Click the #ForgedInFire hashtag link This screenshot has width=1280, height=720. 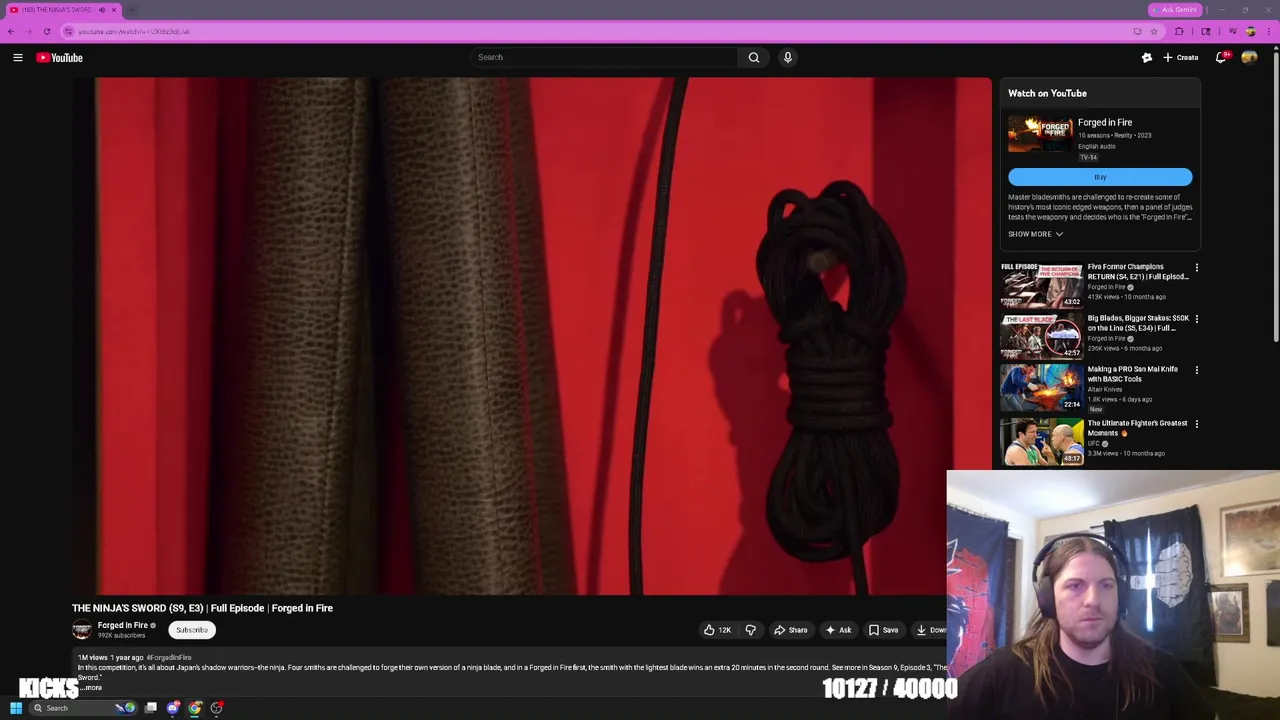point(169,657)
